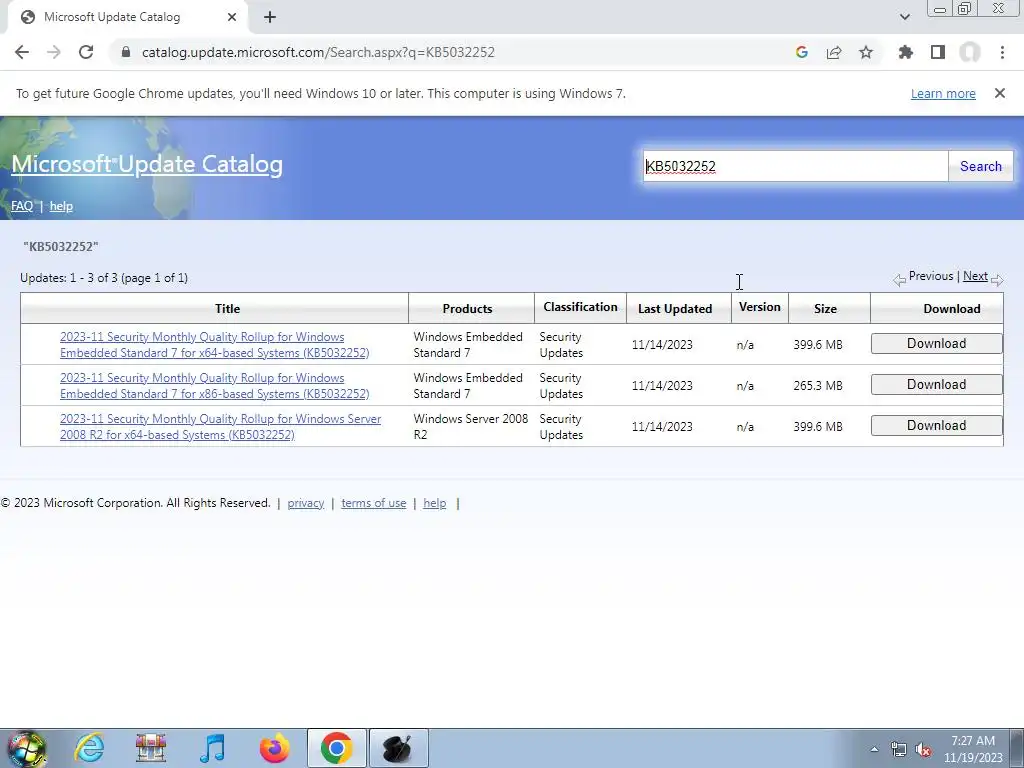Dismiss the Chrome update notice bar
This screenshot has width=1024, height=768.
coord(1000,93)
